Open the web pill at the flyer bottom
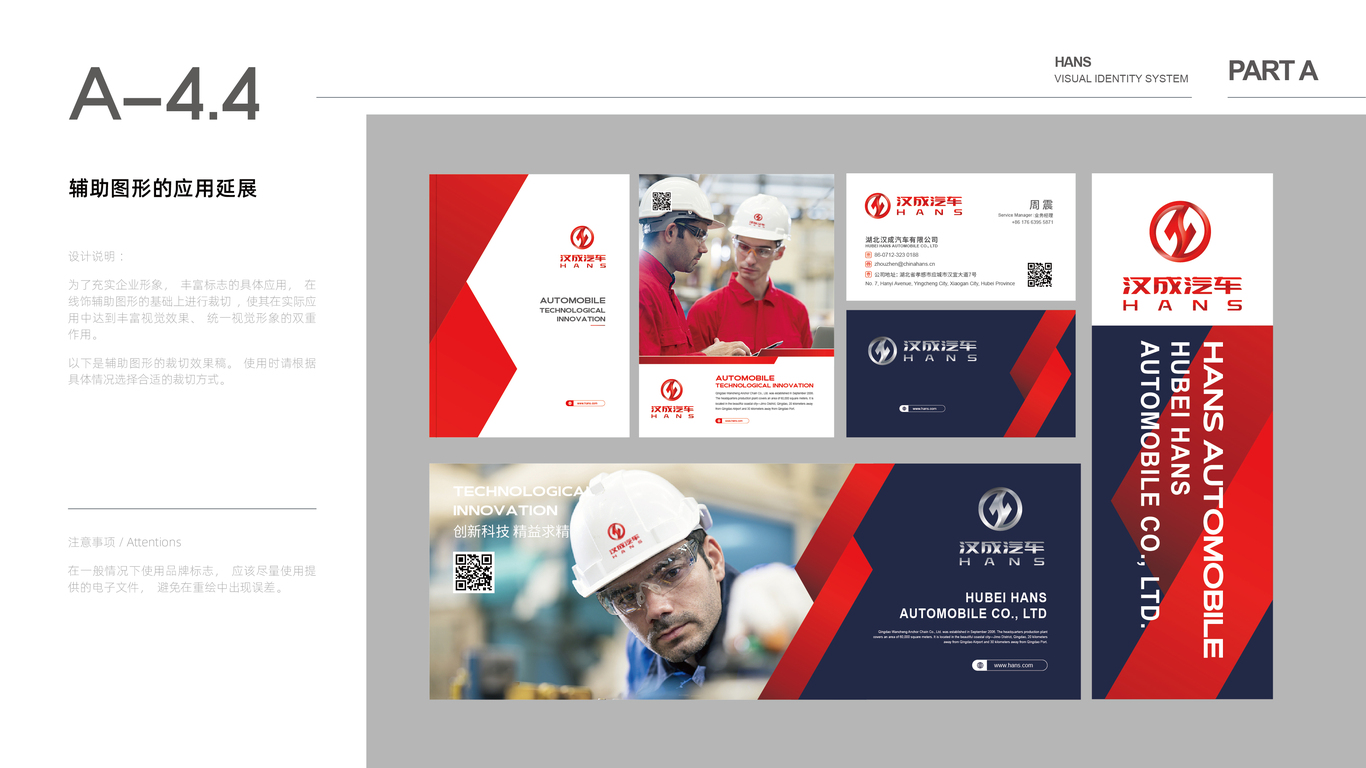The image size is (1366, 768). pos(732,421)
